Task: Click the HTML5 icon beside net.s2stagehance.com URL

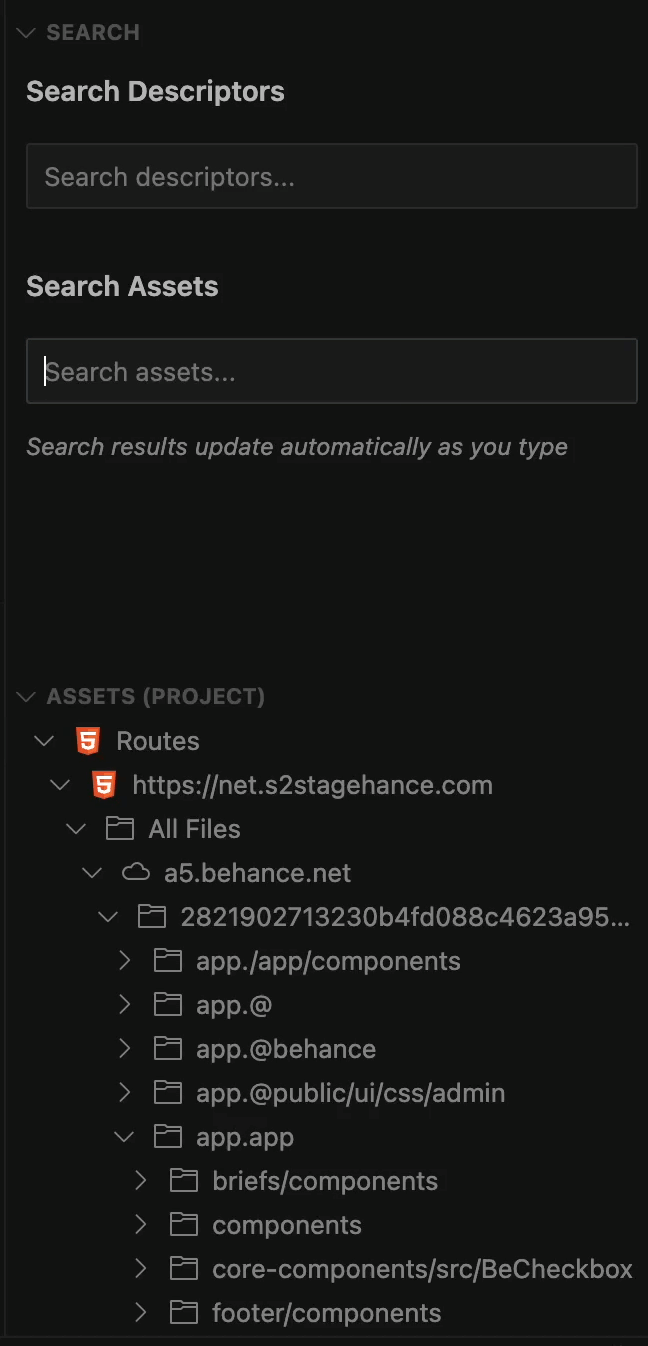Action: click(x=104, y=785)
